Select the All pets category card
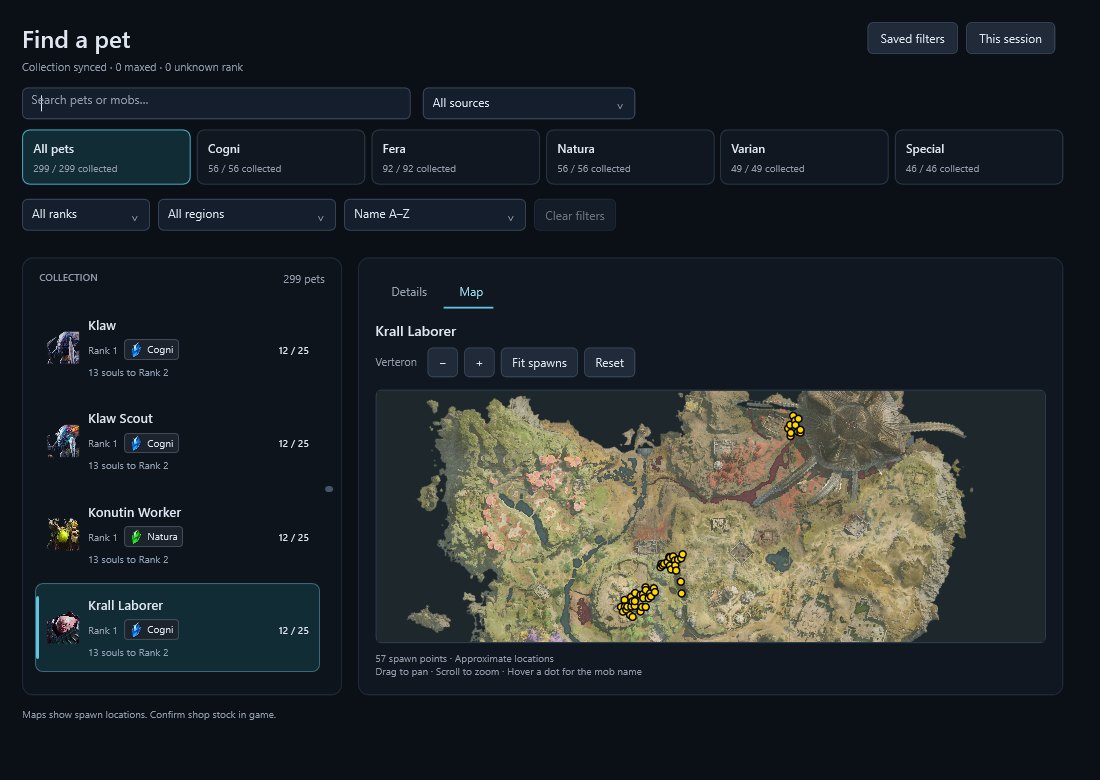This screenshot has width=1100, height=780. [107, 157]
